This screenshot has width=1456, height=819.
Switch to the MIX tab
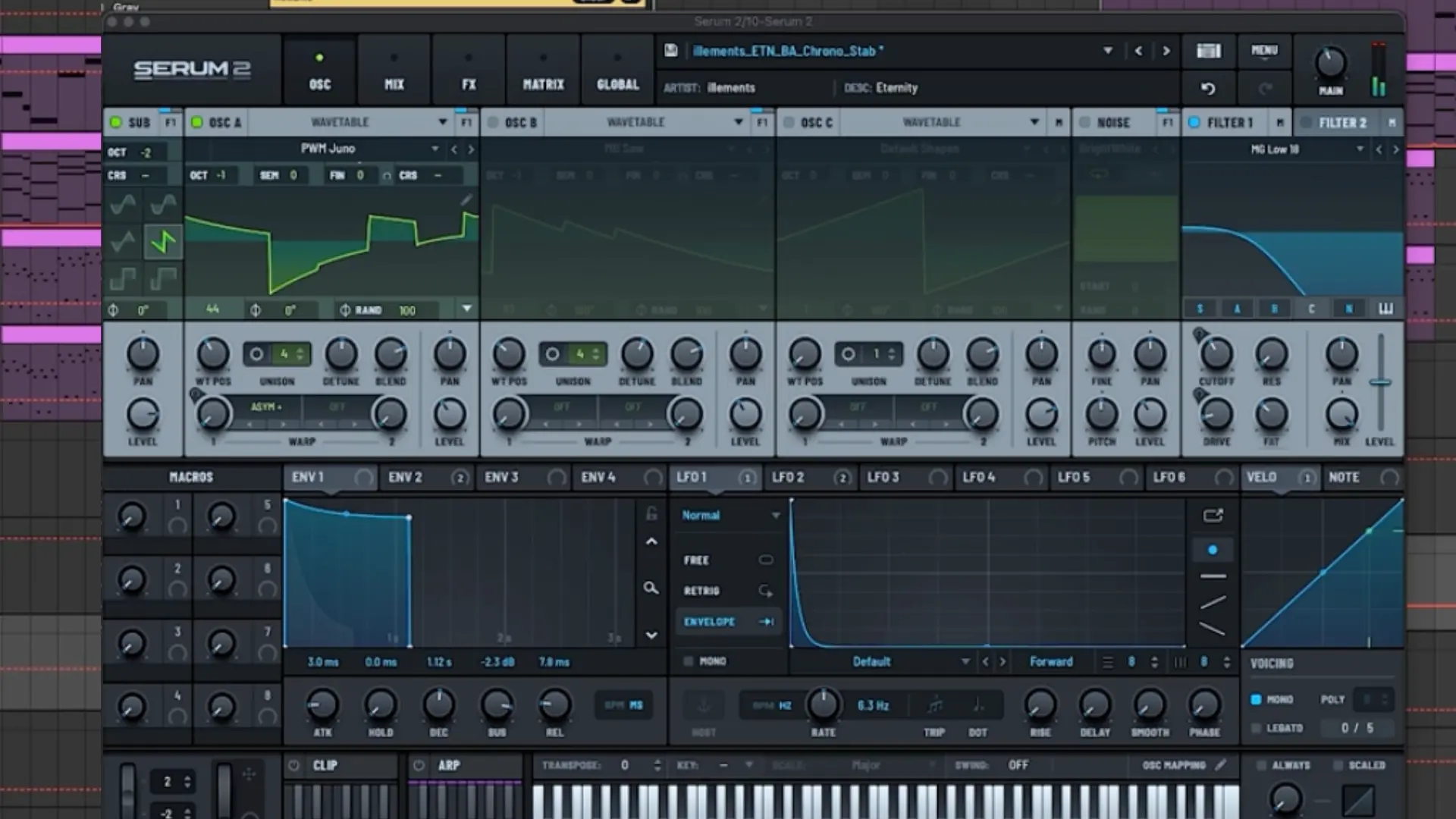pos(394,71)
